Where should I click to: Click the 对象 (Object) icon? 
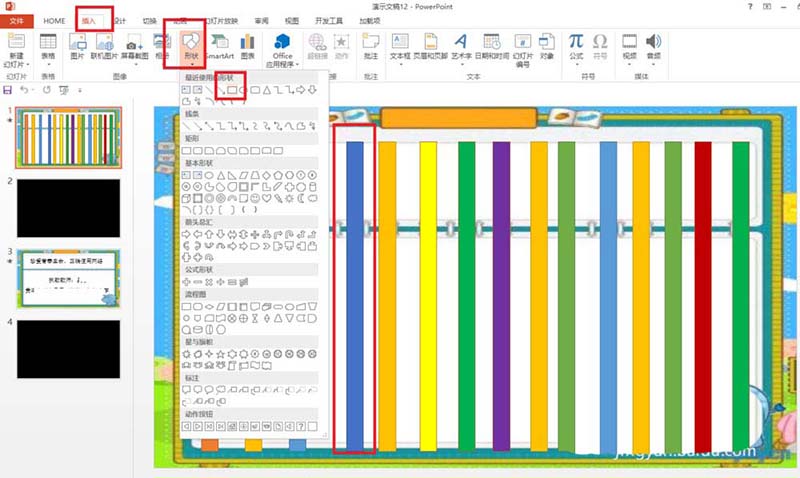547,46
